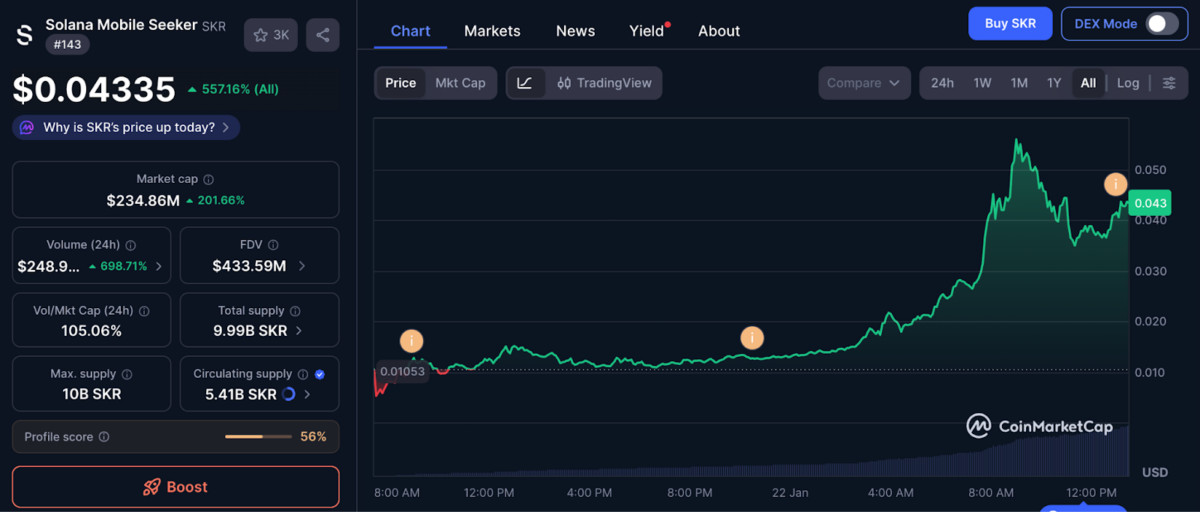Click the 105.06% Vol/Mkt Cap value
Screen dimensions: 1200x512
(x=91, y=331)
